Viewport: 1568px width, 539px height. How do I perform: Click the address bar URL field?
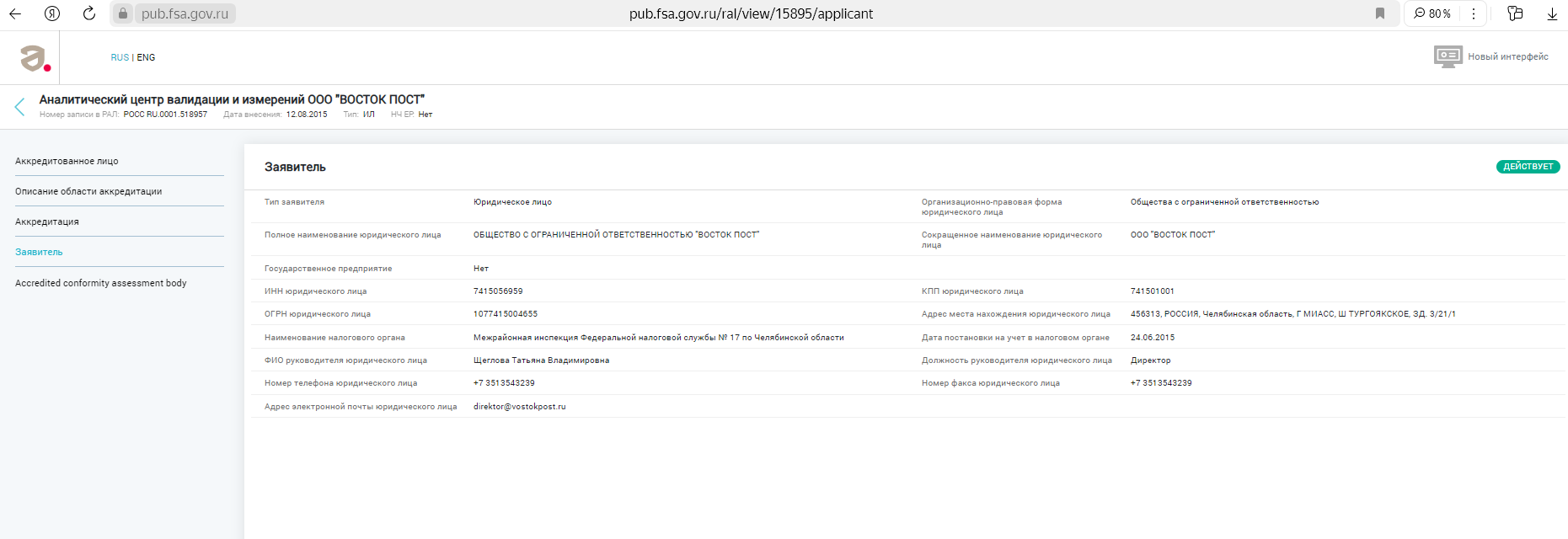tap(751, 13)
